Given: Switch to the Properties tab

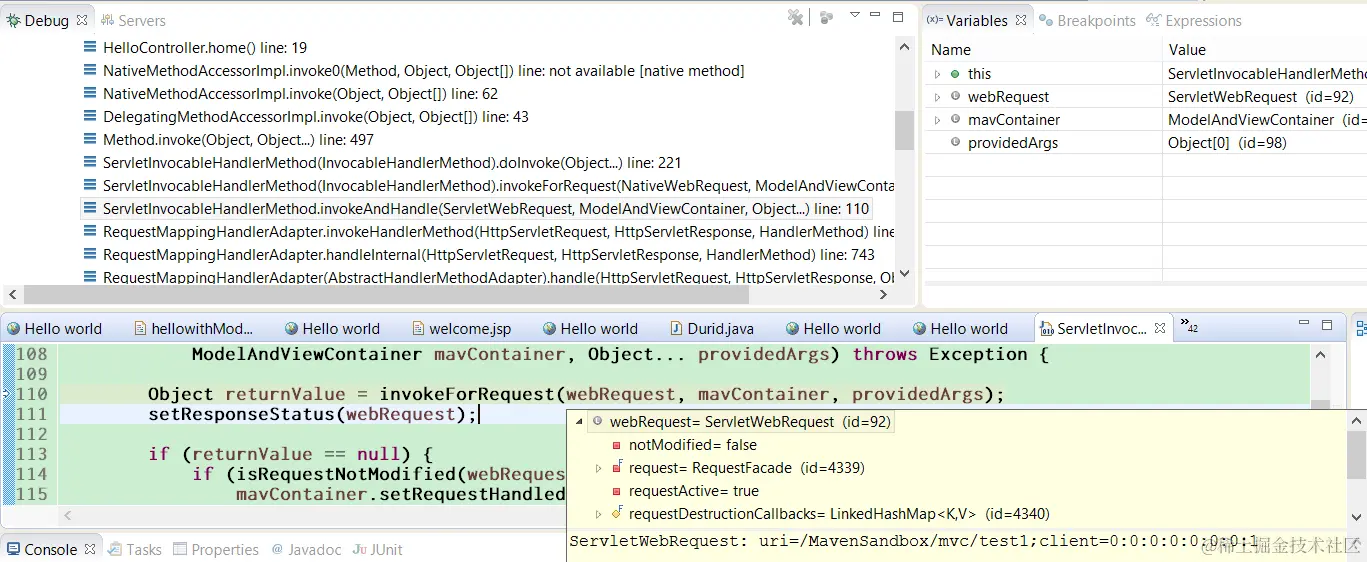Looking at the screenshot, I should pyautogui.click(x=216, y=549).
